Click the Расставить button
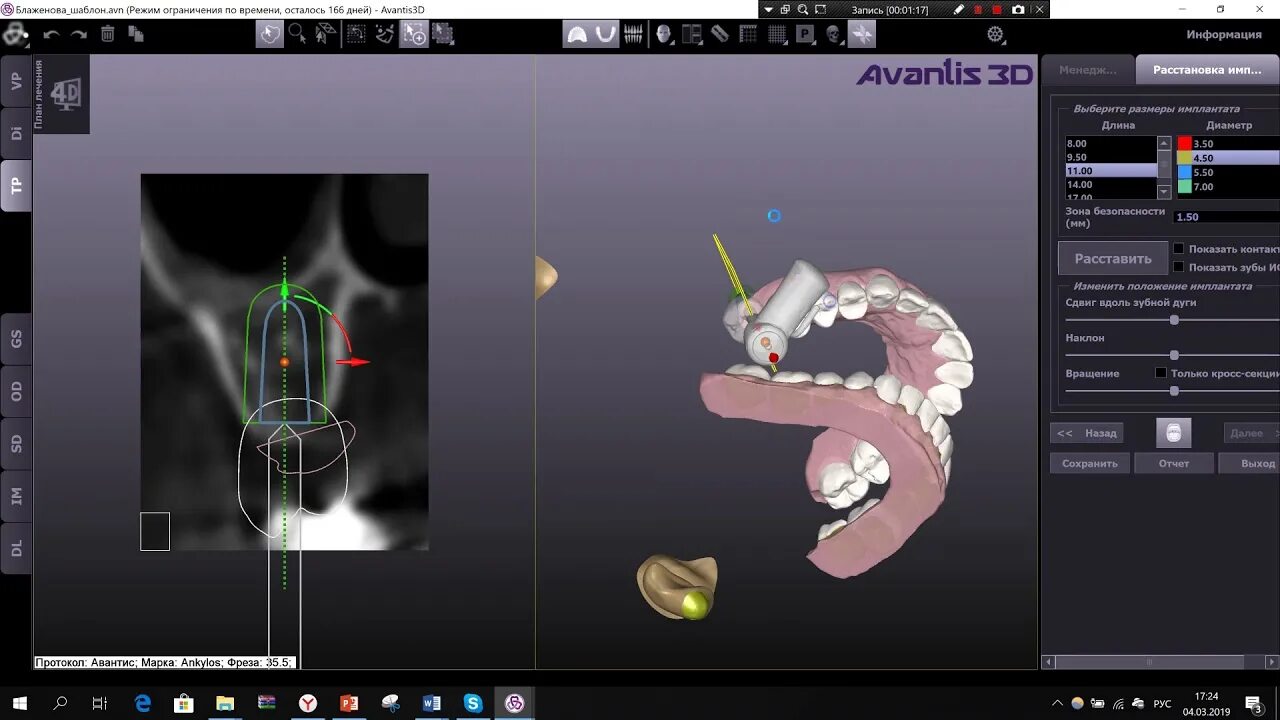1280x720 pixels. coord(1112,257)
